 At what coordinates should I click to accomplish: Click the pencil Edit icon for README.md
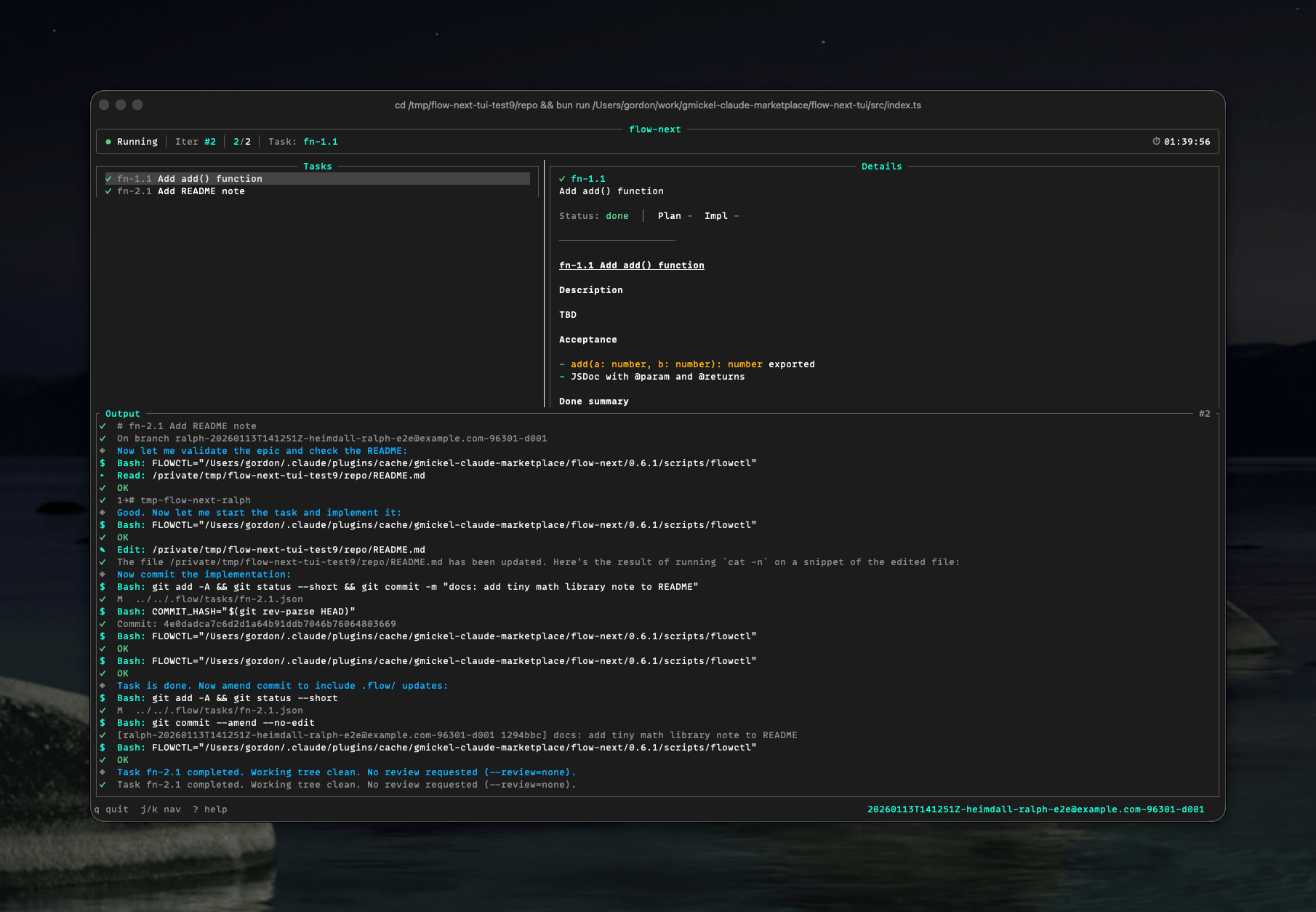pos(104,549)
